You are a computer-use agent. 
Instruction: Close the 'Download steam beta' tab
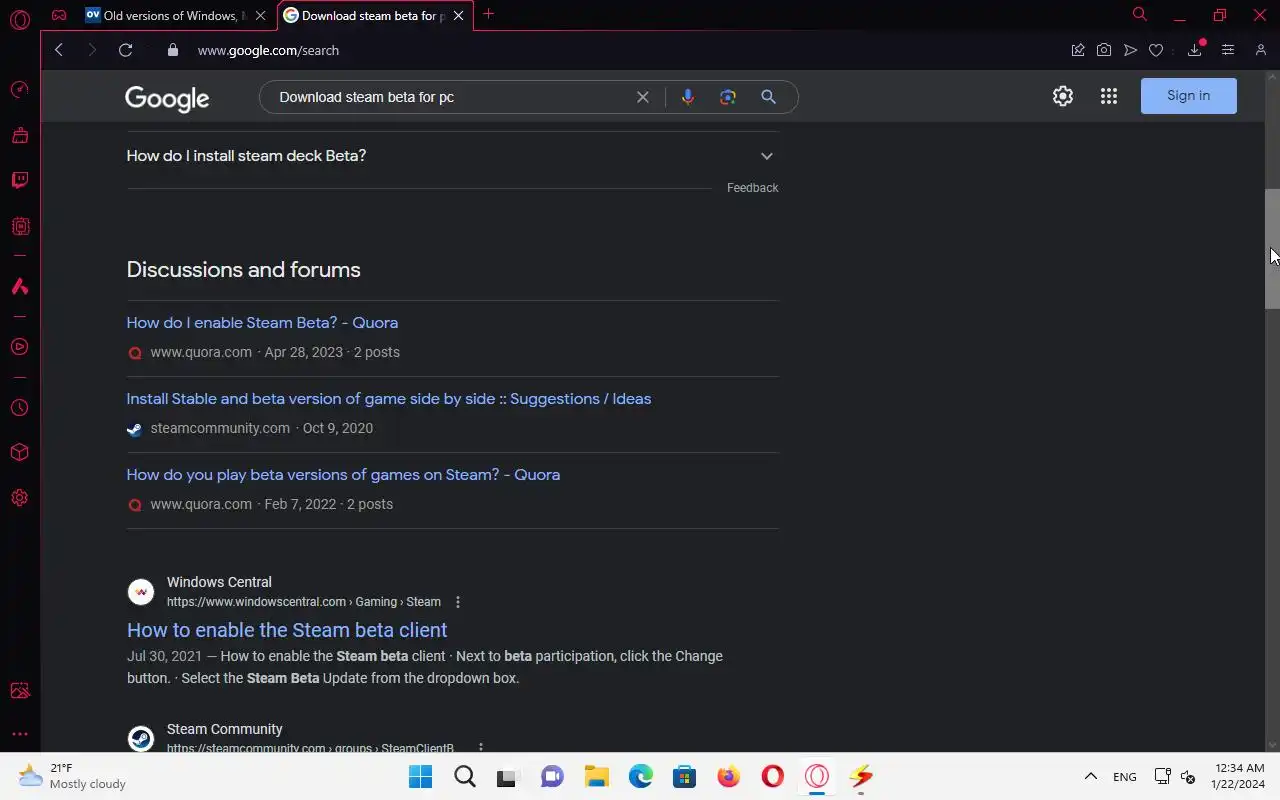coord(458,16)
